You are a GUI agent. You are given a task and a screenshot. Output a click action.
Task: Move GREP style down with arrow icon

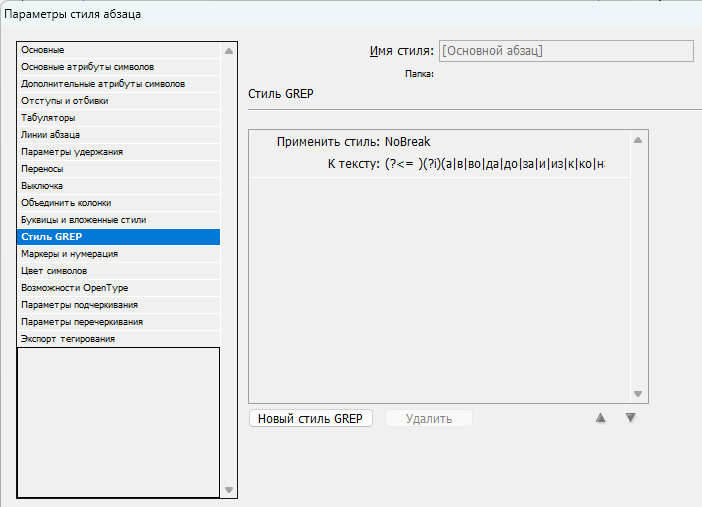630,418
